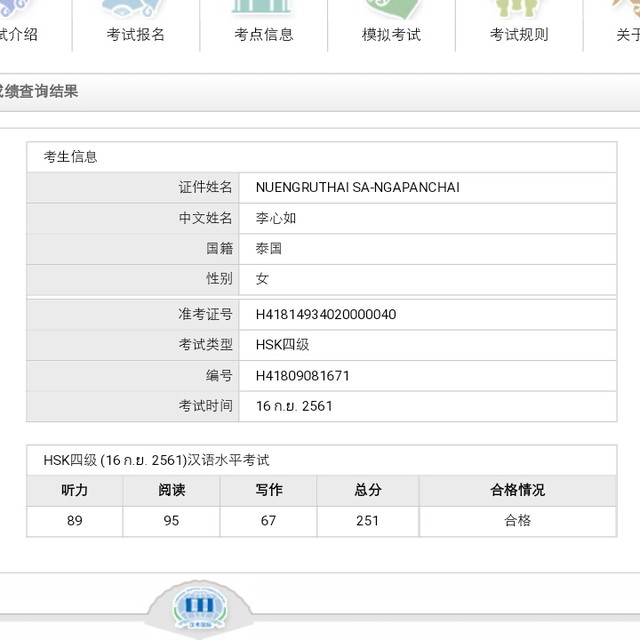Click the 合格情况 column header
Viewport: 640px width, 640px height.
[x=518, y=490]
